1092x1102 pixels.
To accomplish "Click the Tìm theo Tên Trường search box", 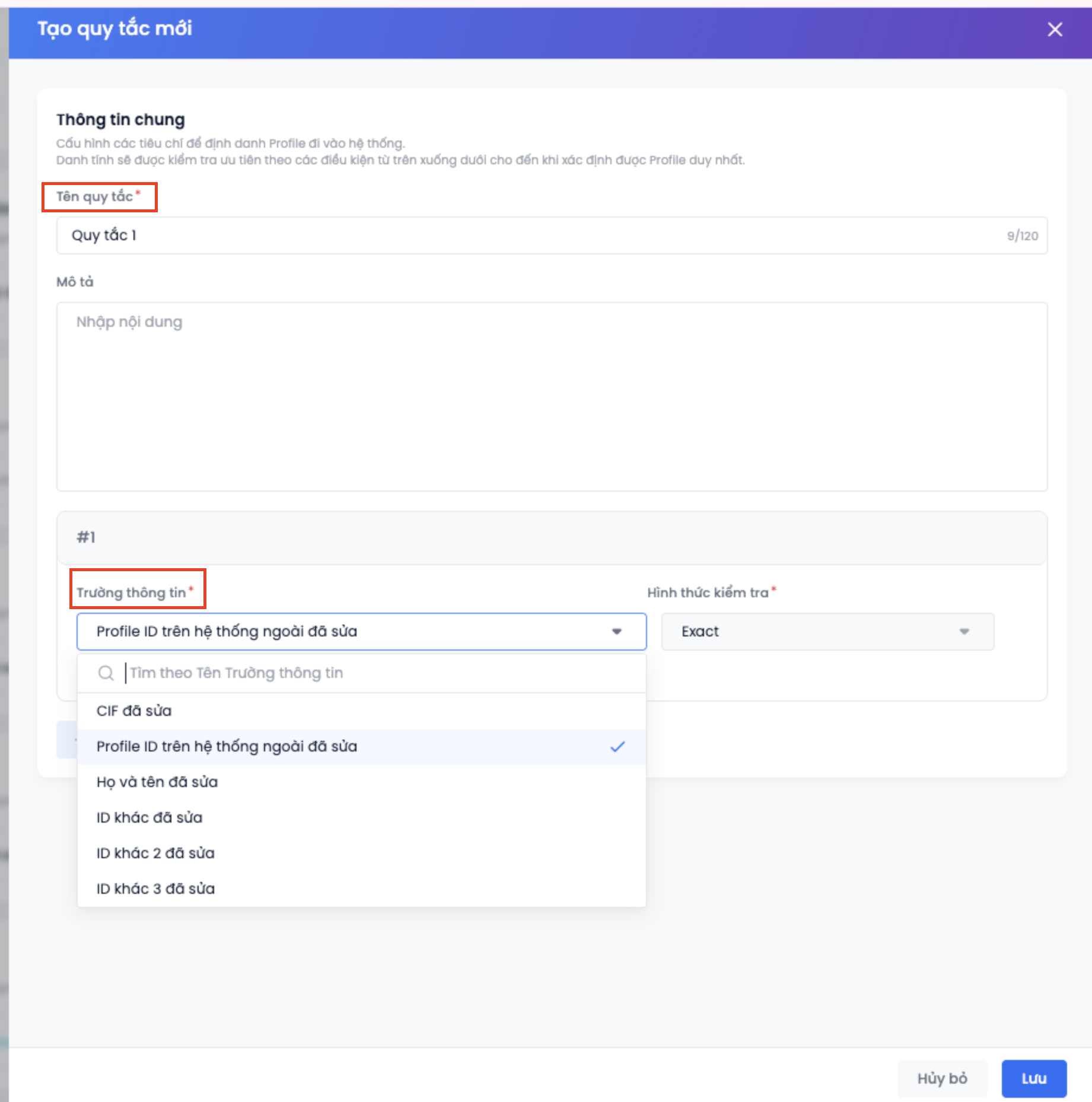I will click(x=380, y=673).
